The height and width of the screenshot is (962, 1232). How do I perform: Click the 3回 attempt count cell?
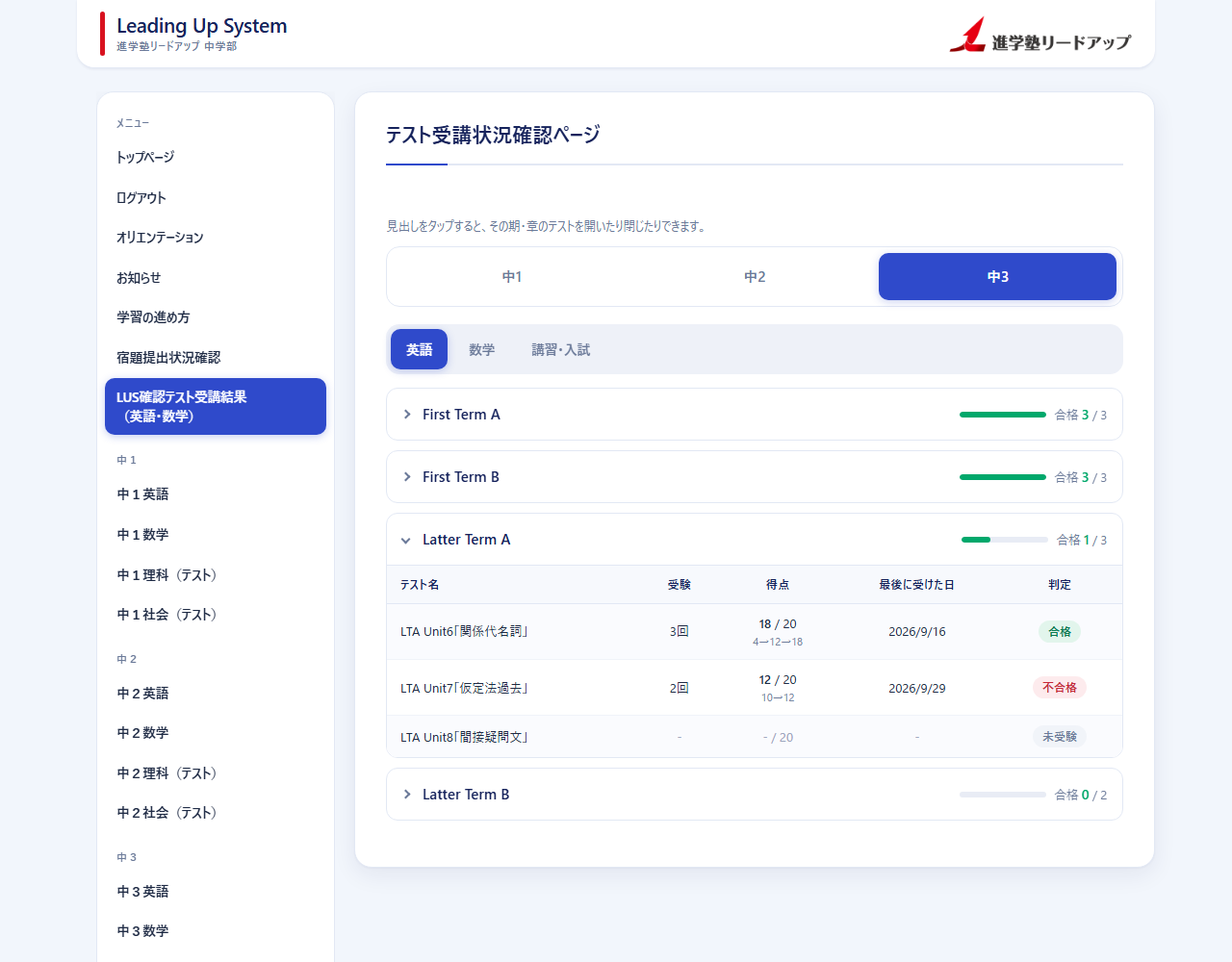(680, 631)
